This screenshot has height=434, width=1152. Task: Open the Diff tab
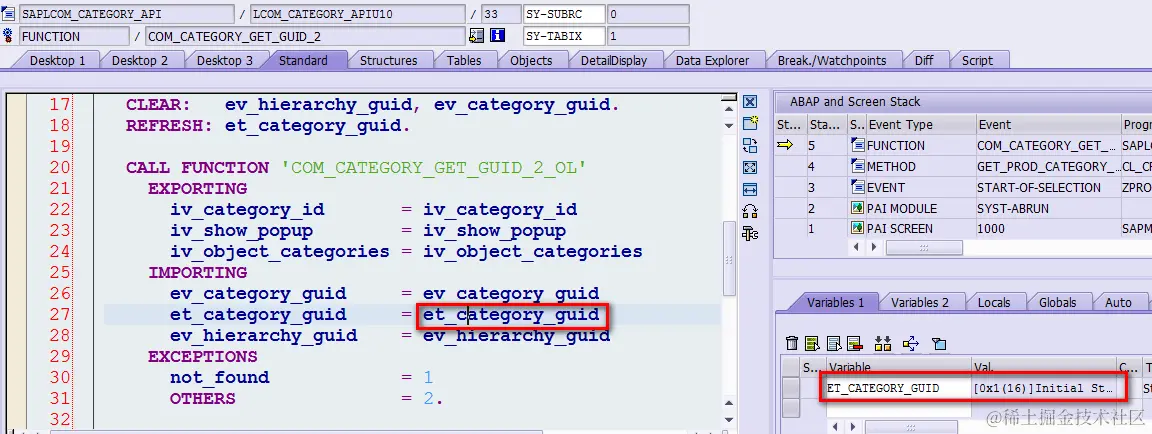pos(924,60)
